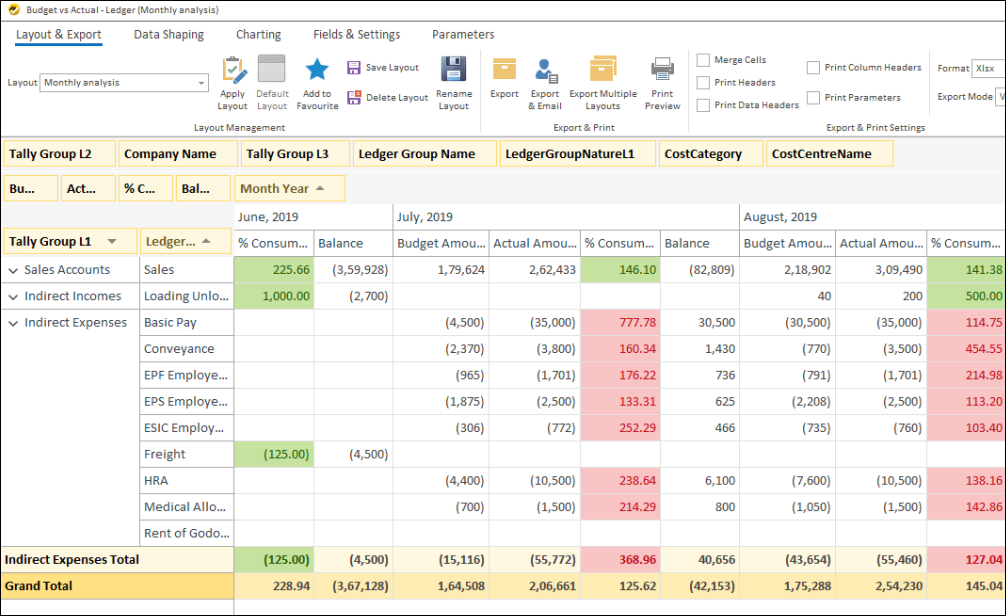
Task: Open the Fields & Settings tab
Action: pyautogui.click(x=356, y=35)
